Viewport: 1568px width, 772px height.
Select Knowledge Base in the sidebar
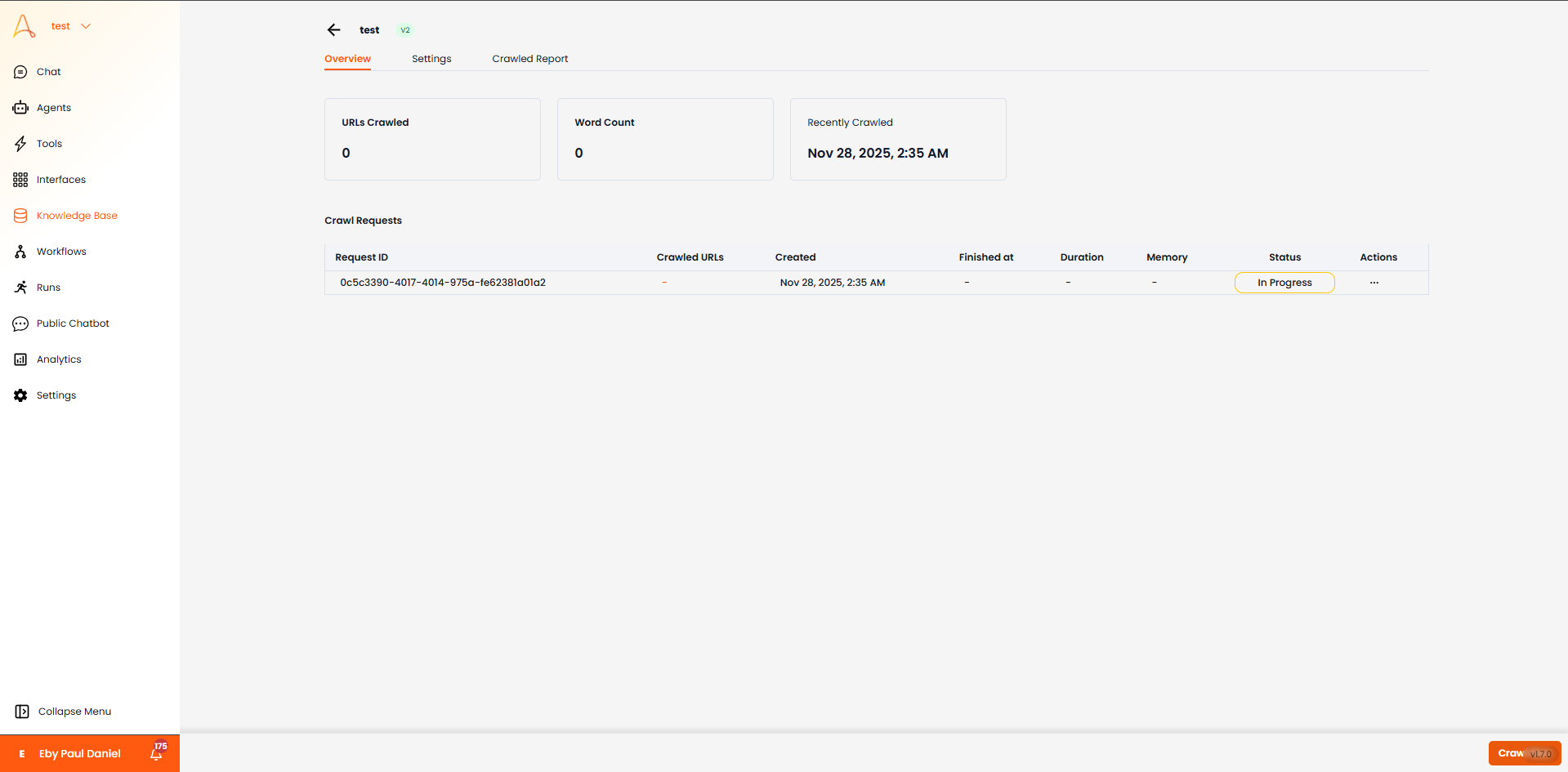pyautogui.click(x=77, y=216)
